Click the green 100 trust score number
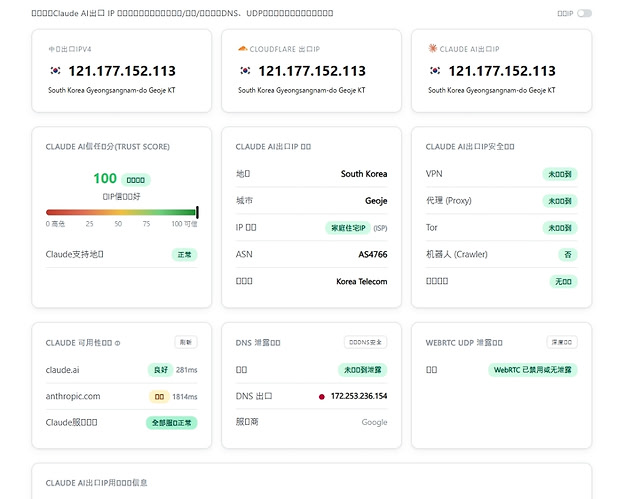The image size is (642, 499). (x=105, y=178)
